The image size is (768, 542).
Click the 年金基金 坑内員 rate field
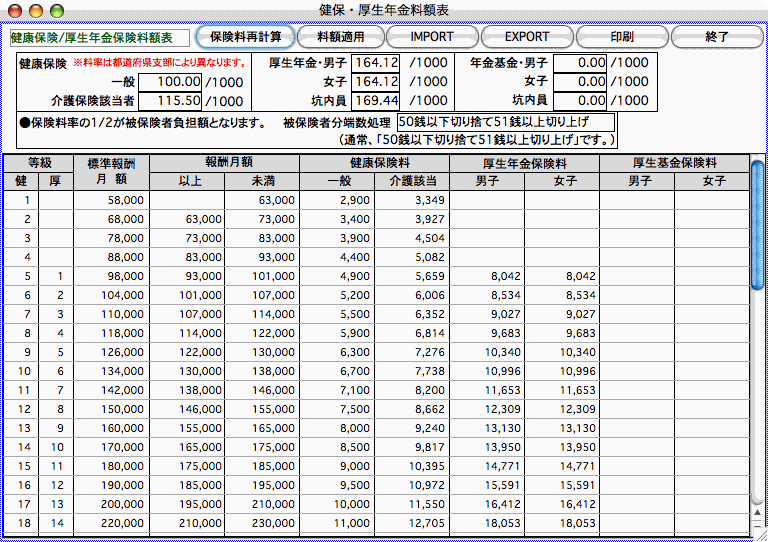click(579, 100)
